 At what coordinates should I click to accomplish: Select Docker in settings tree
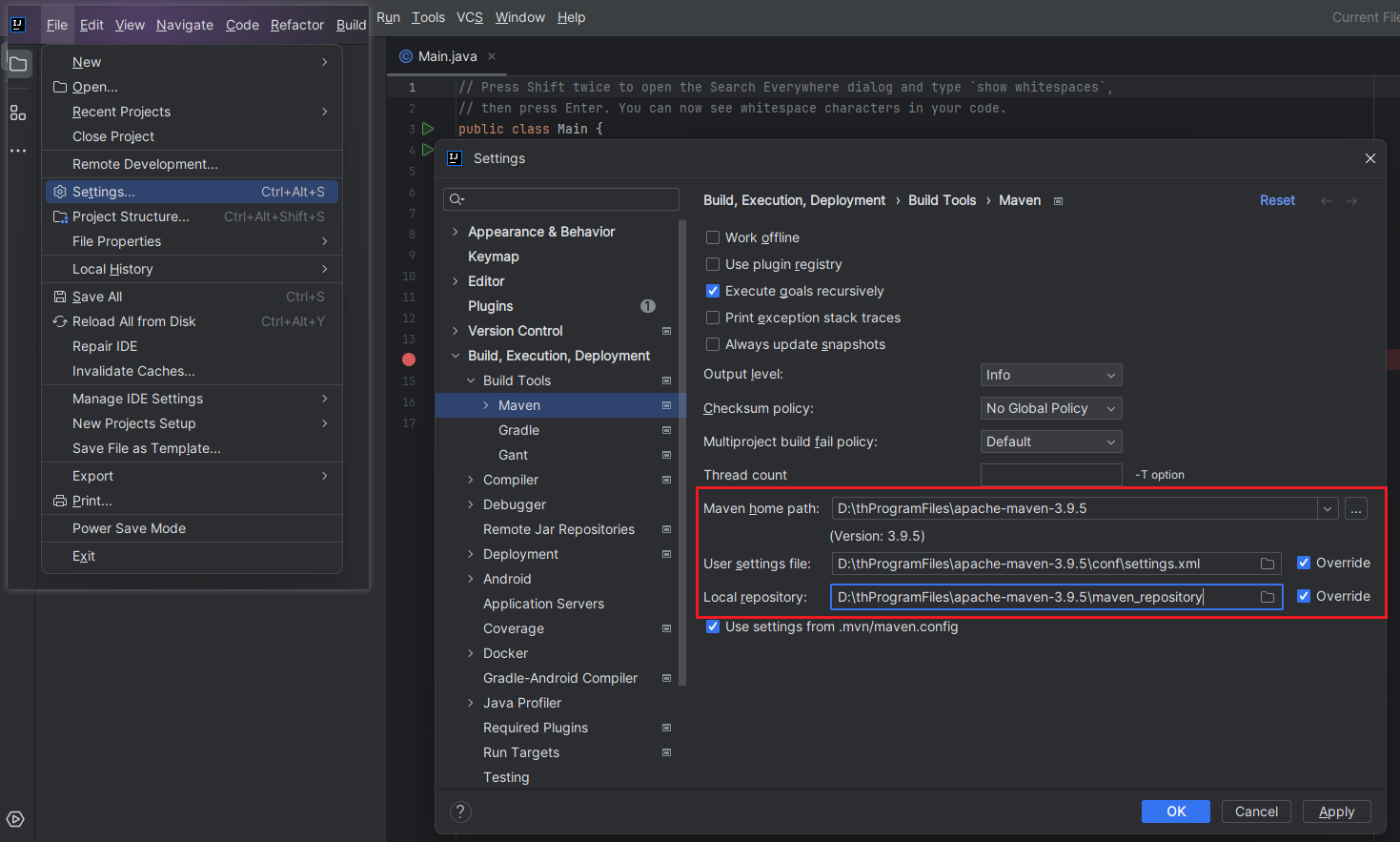[505, 653]
